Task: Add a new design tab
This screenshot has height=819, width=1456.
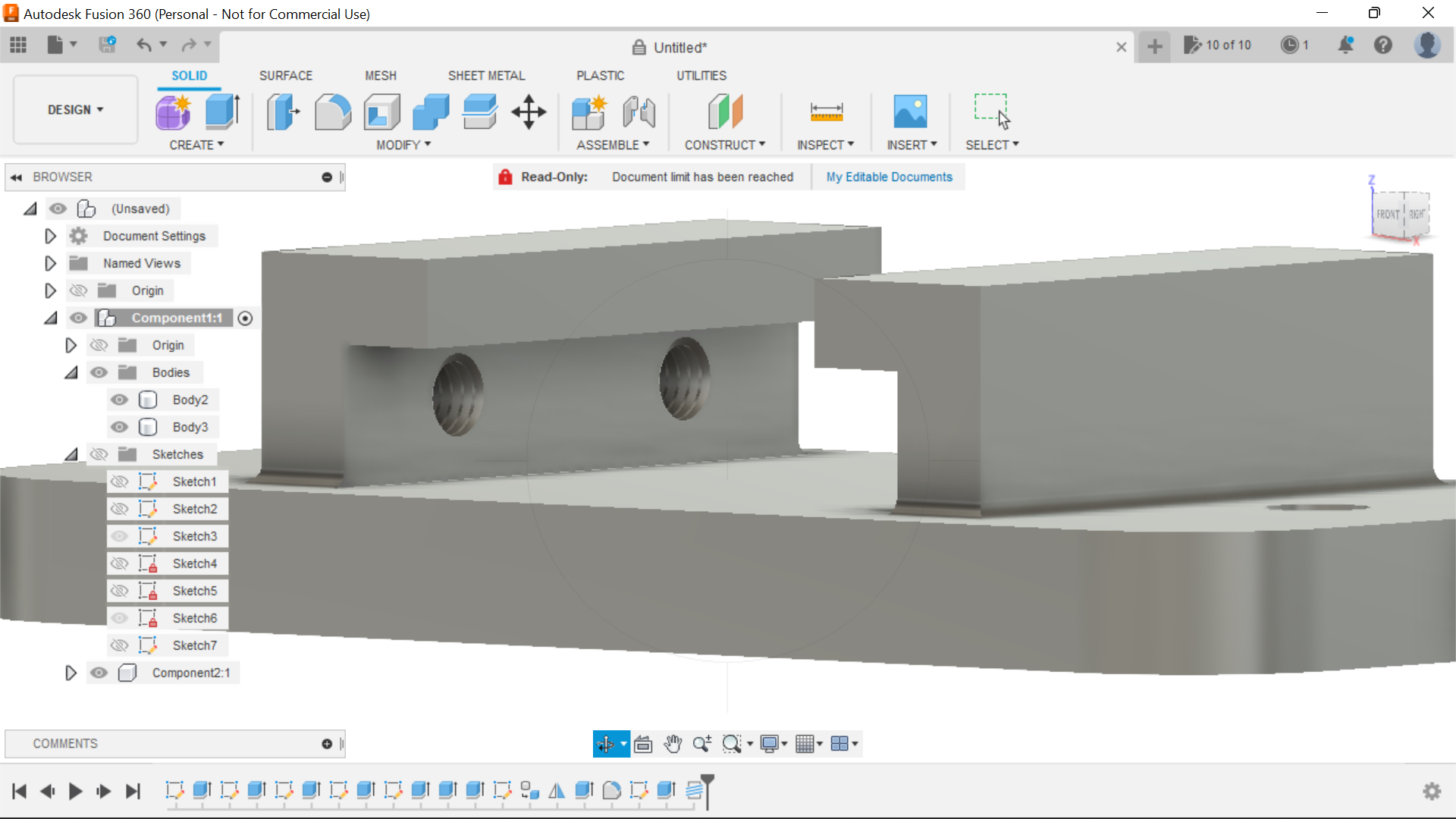Action: (1155, 47)
